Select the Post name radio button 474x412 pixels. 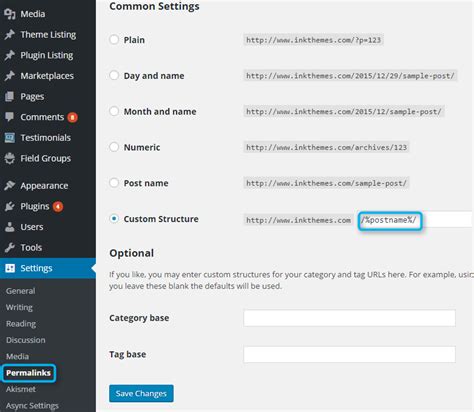[x=114, y=183]
